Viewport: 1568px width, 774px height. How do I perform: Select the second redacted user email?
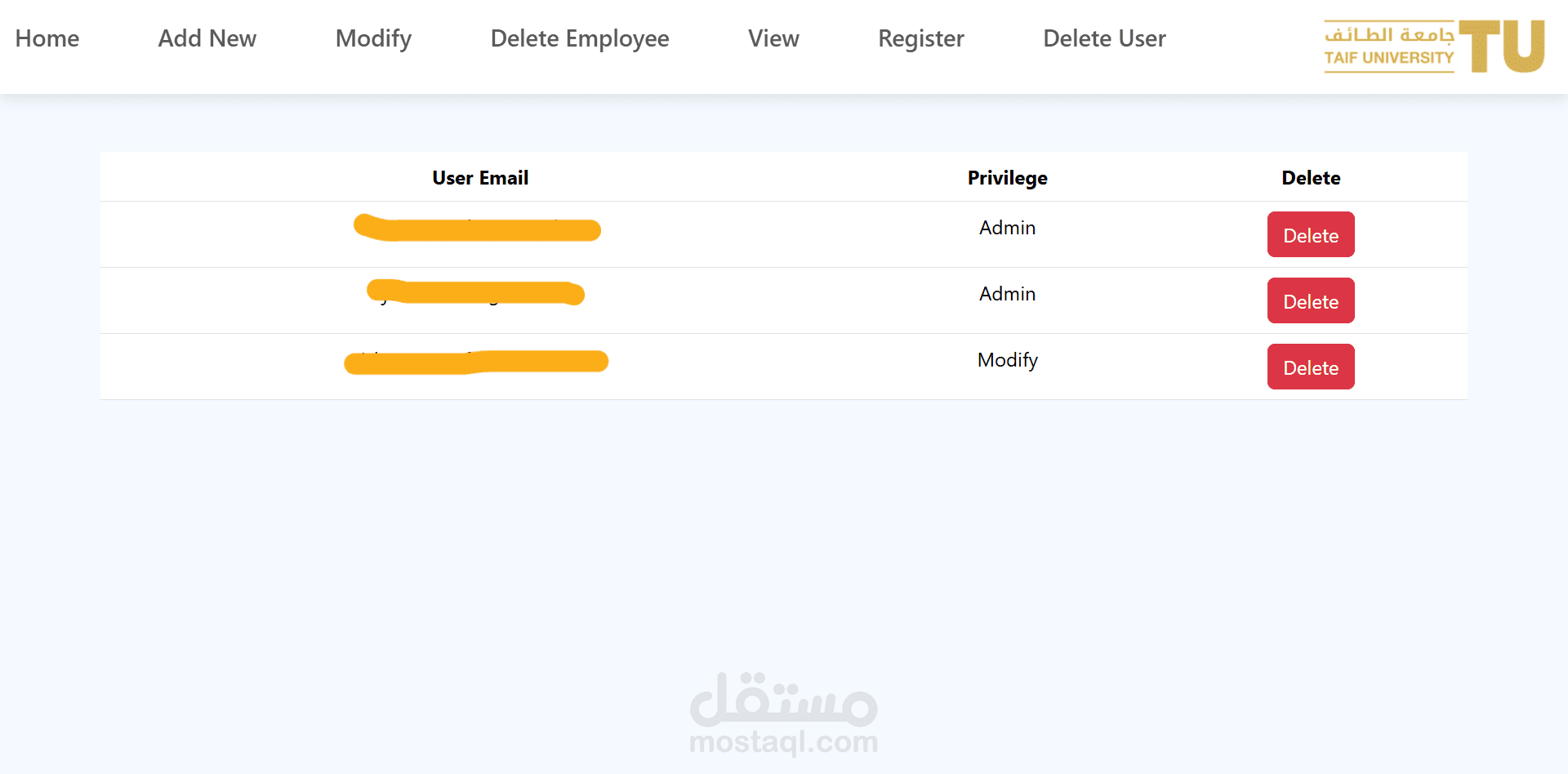coord(476,292)
